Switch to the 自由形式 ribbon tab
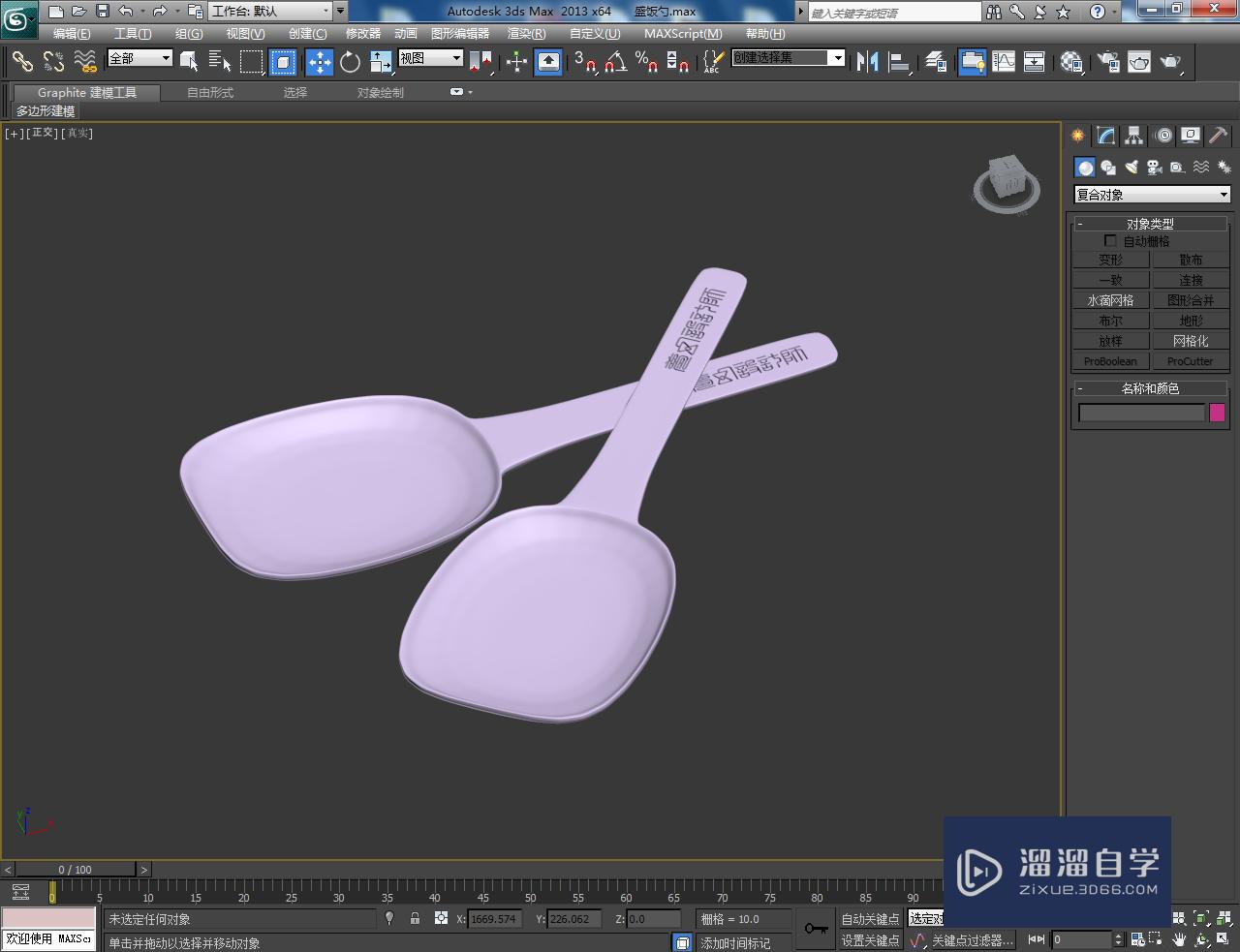Image resolution: width=1240 pixels, height=952 pixels. [210, 93]
